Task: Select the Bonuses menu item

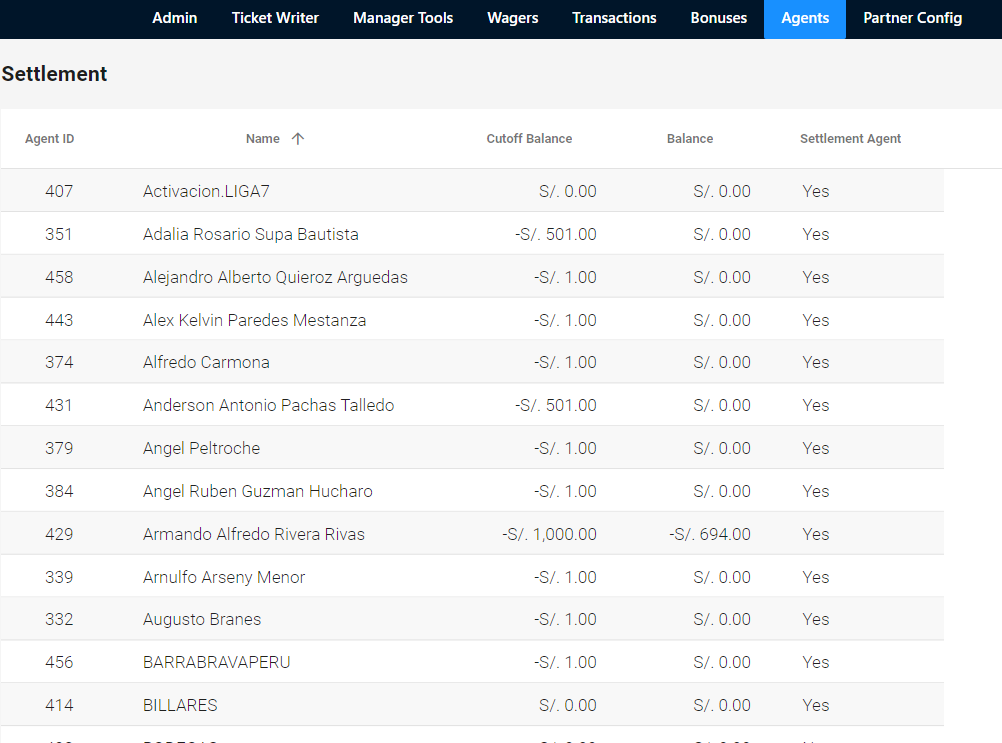Action: tap(719, 18)
